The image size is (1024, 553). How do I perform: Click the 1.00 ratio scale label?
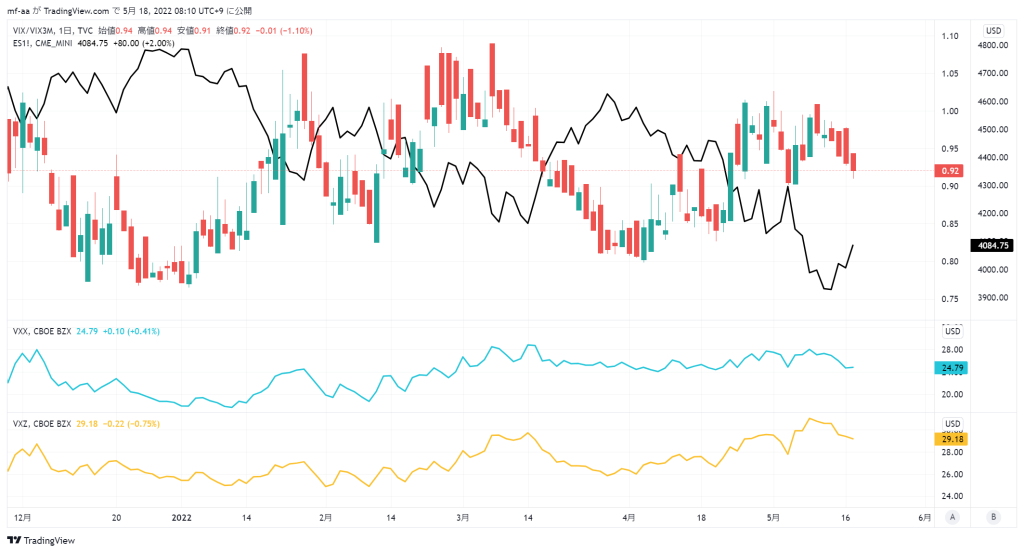[950, 111]
